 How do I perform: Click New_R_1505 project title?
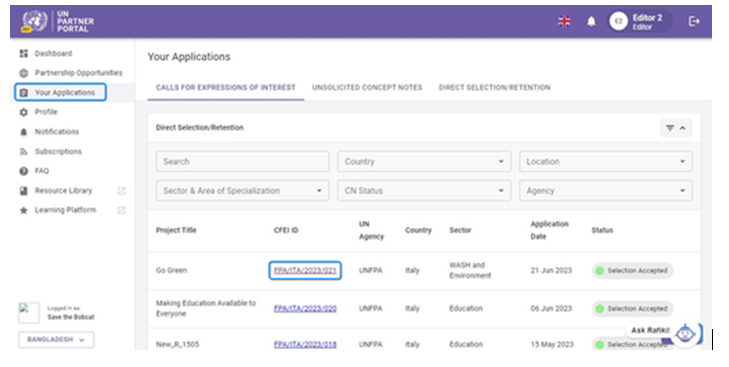coord(177,345)
